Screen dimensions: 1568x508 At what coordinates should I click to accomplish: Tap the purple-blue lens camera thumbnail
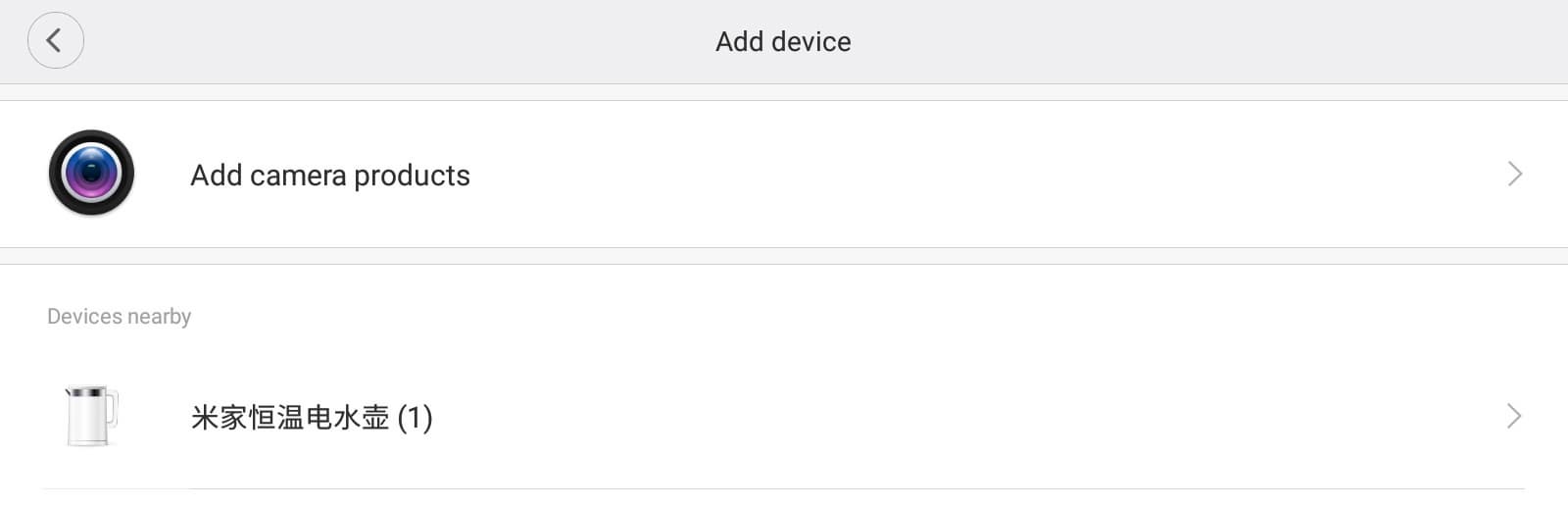[91, 174]
